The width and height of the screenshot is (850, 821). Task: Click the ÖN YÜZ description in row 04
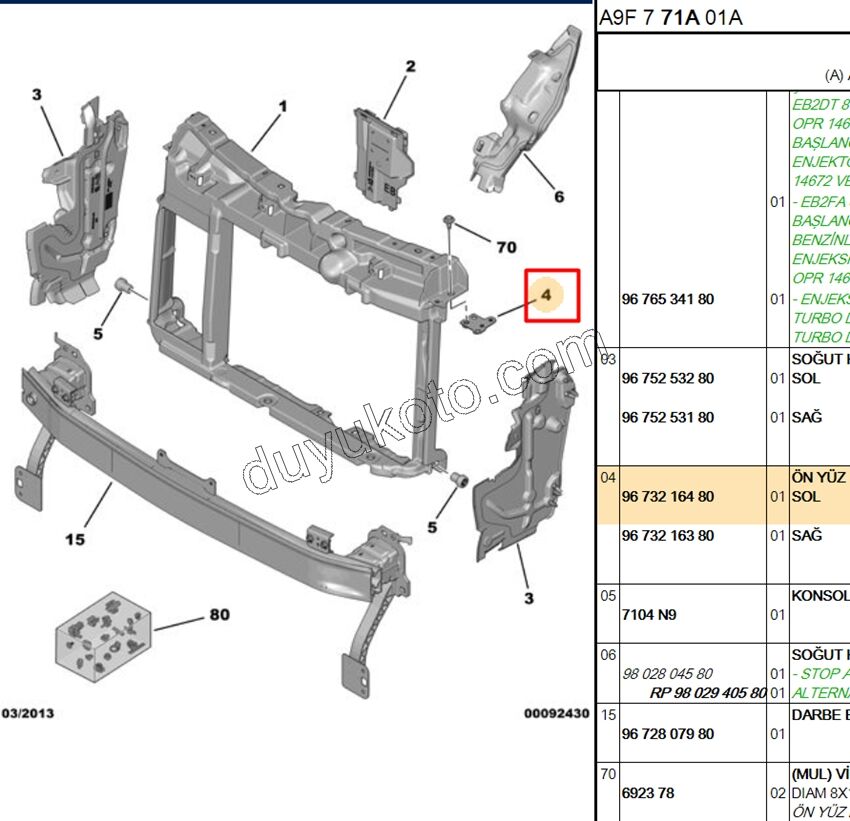pos(820,477)
